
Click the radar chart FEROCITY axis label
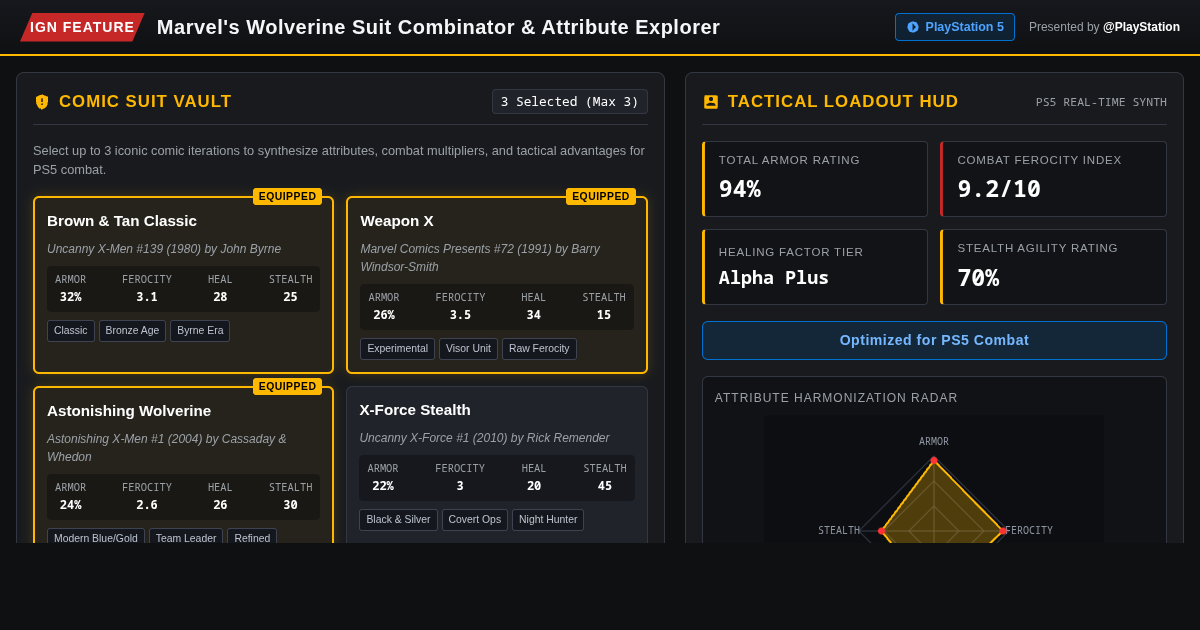click(1029, 531)
